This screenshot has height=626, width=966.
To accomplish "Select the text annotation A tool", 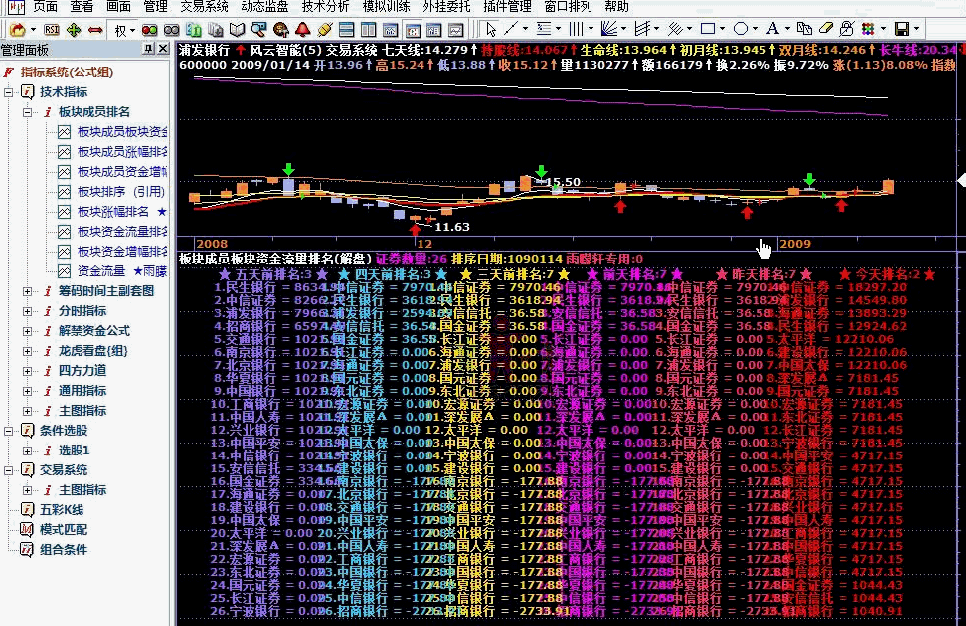I will point(772,28).
